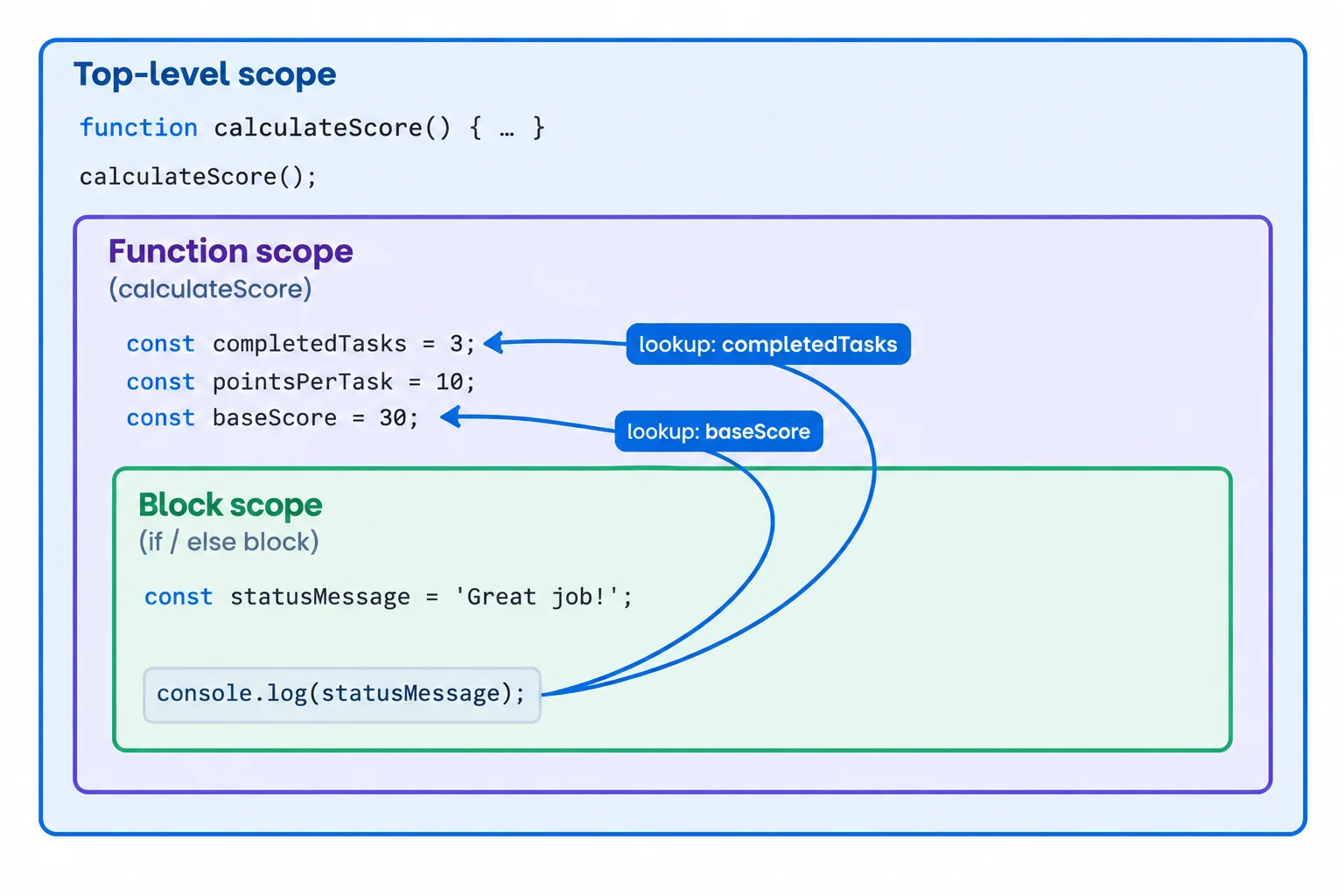The width and height of the screenshot is (1344, 896).
Task: Select the '(if / else block)' subtitle
Action: click(x=228, y=542)
